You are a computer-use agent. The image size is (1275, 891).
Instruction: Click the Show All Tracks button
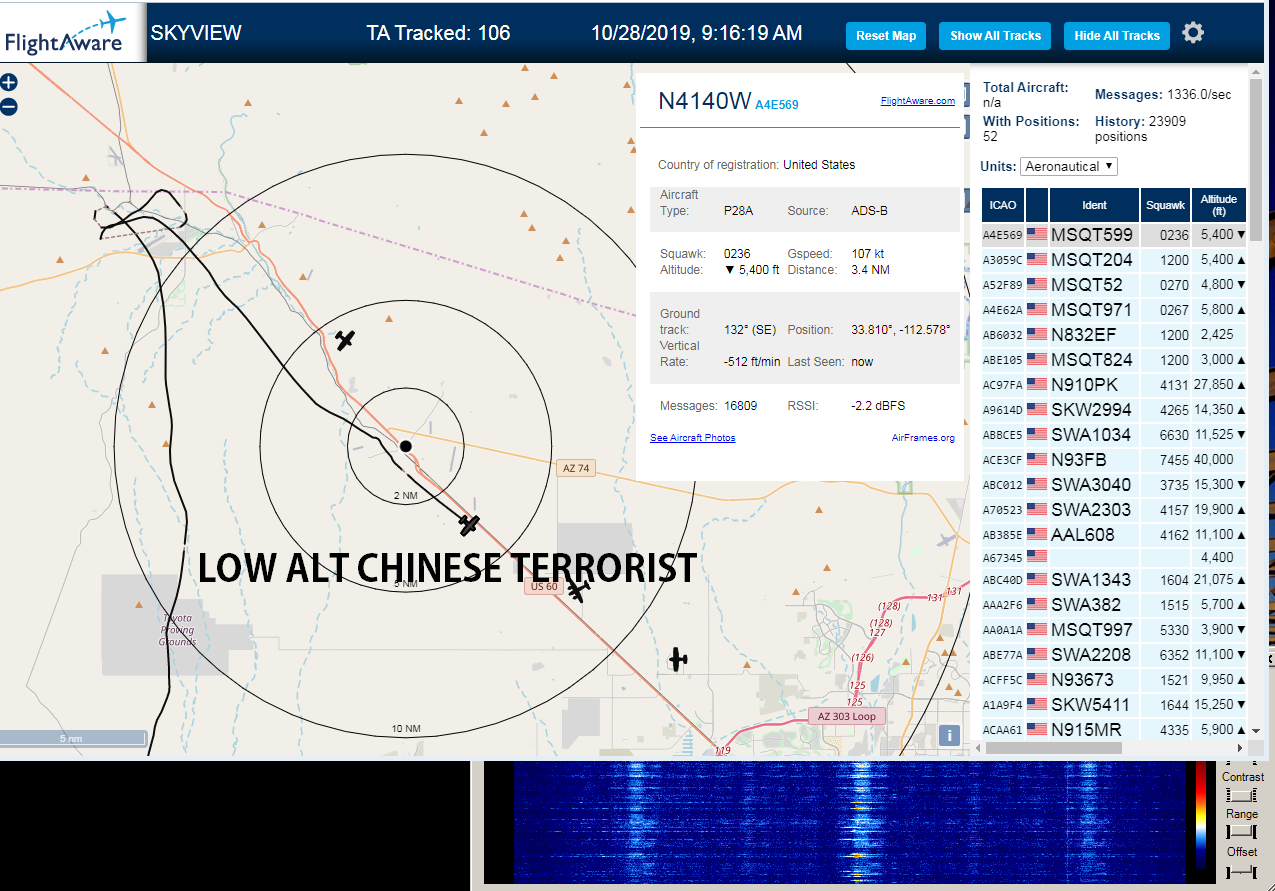tap(995, 35)
